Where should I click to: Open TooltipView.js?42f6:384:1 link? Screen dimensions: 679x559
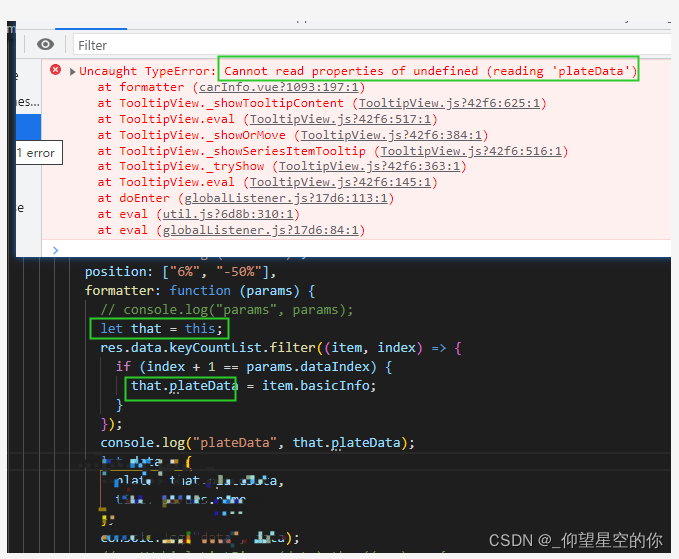click(393, 135)
